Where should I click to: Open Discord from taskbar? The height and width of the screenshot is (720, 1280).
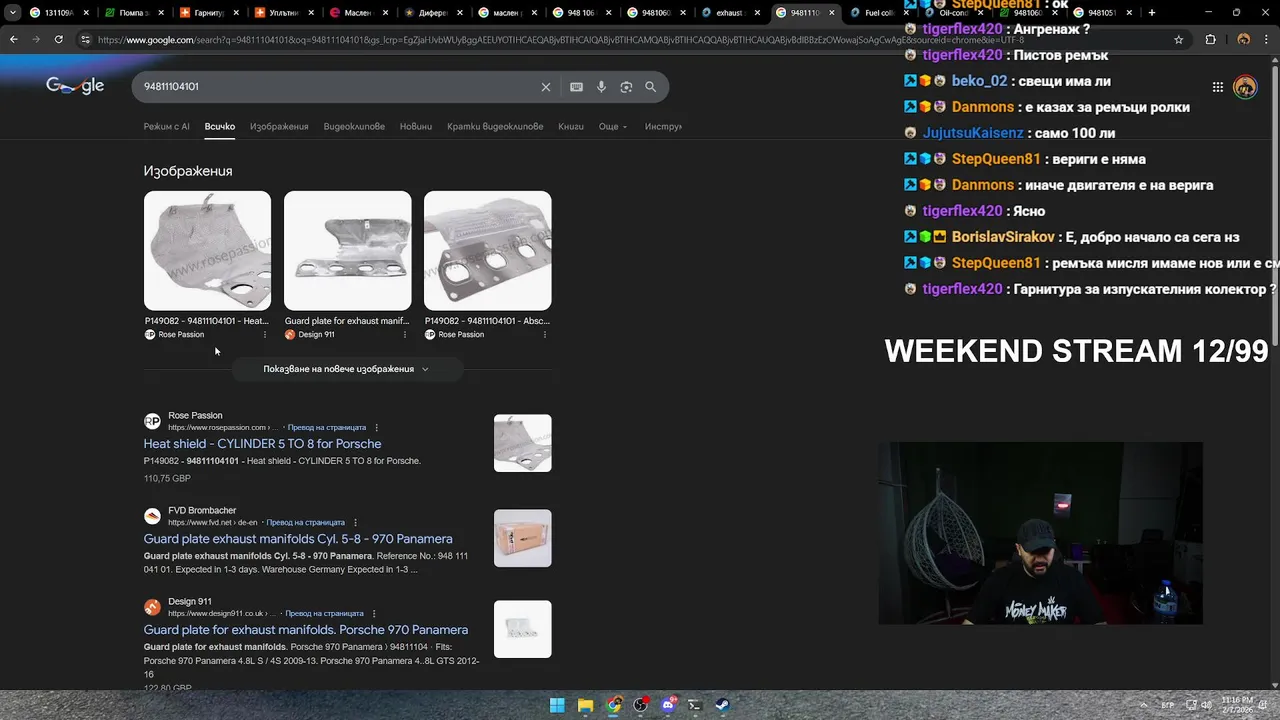coord(668,705)
